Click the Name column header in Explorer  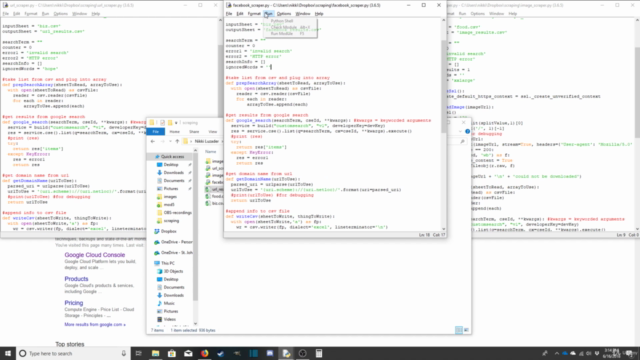[x=211, y=151]
